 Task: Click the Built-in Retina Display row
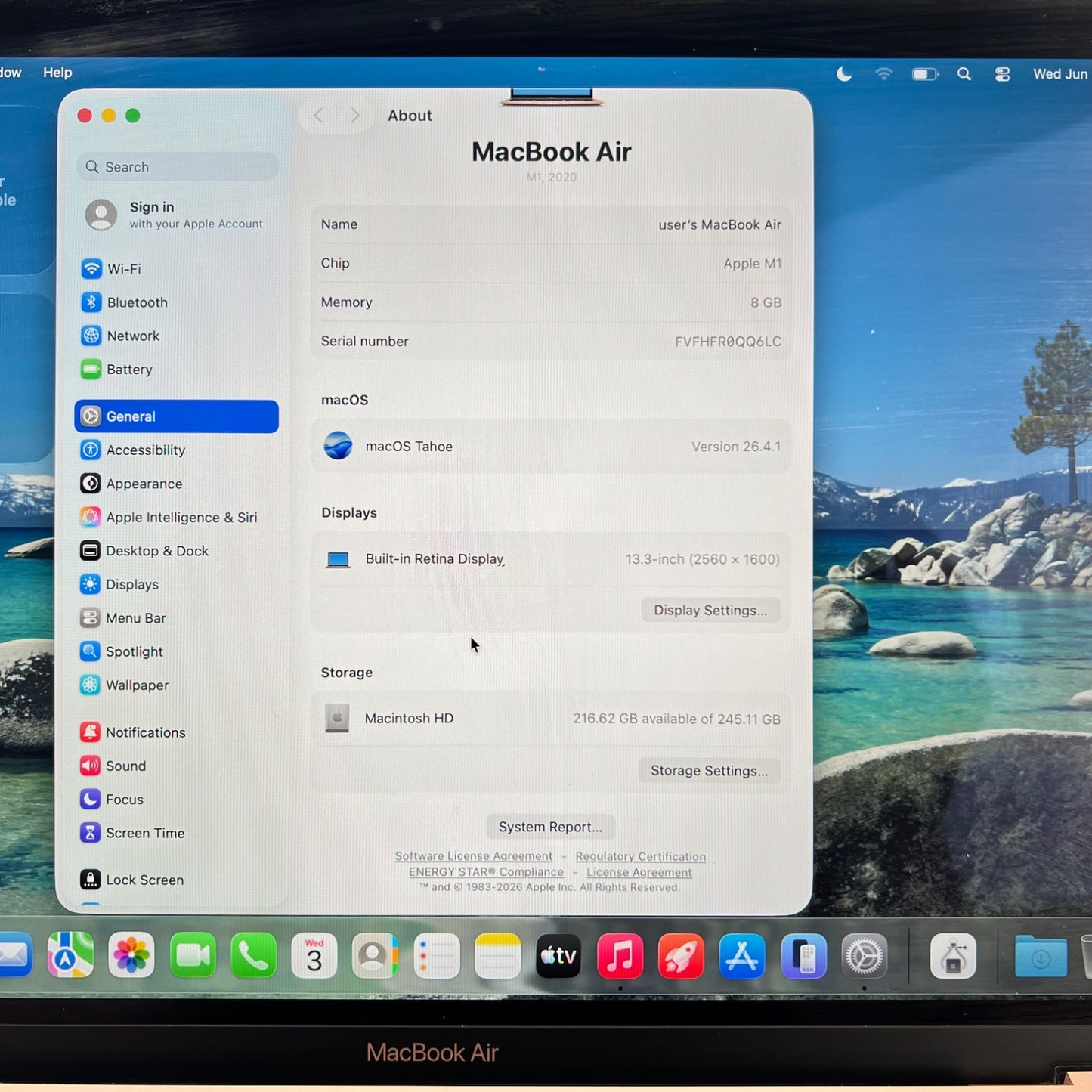(x=551, y=559)
